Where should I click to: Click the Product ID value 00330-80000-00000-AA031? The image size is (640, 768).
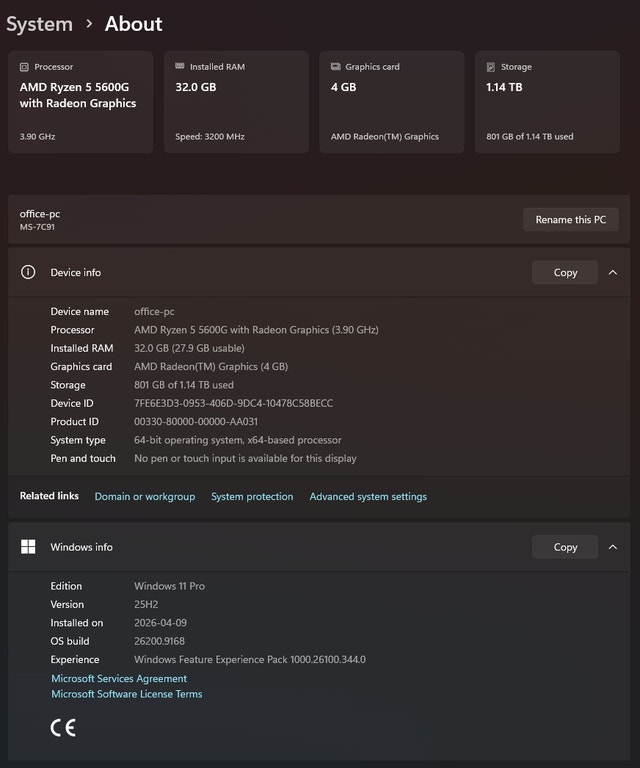(x=196, y=422)
